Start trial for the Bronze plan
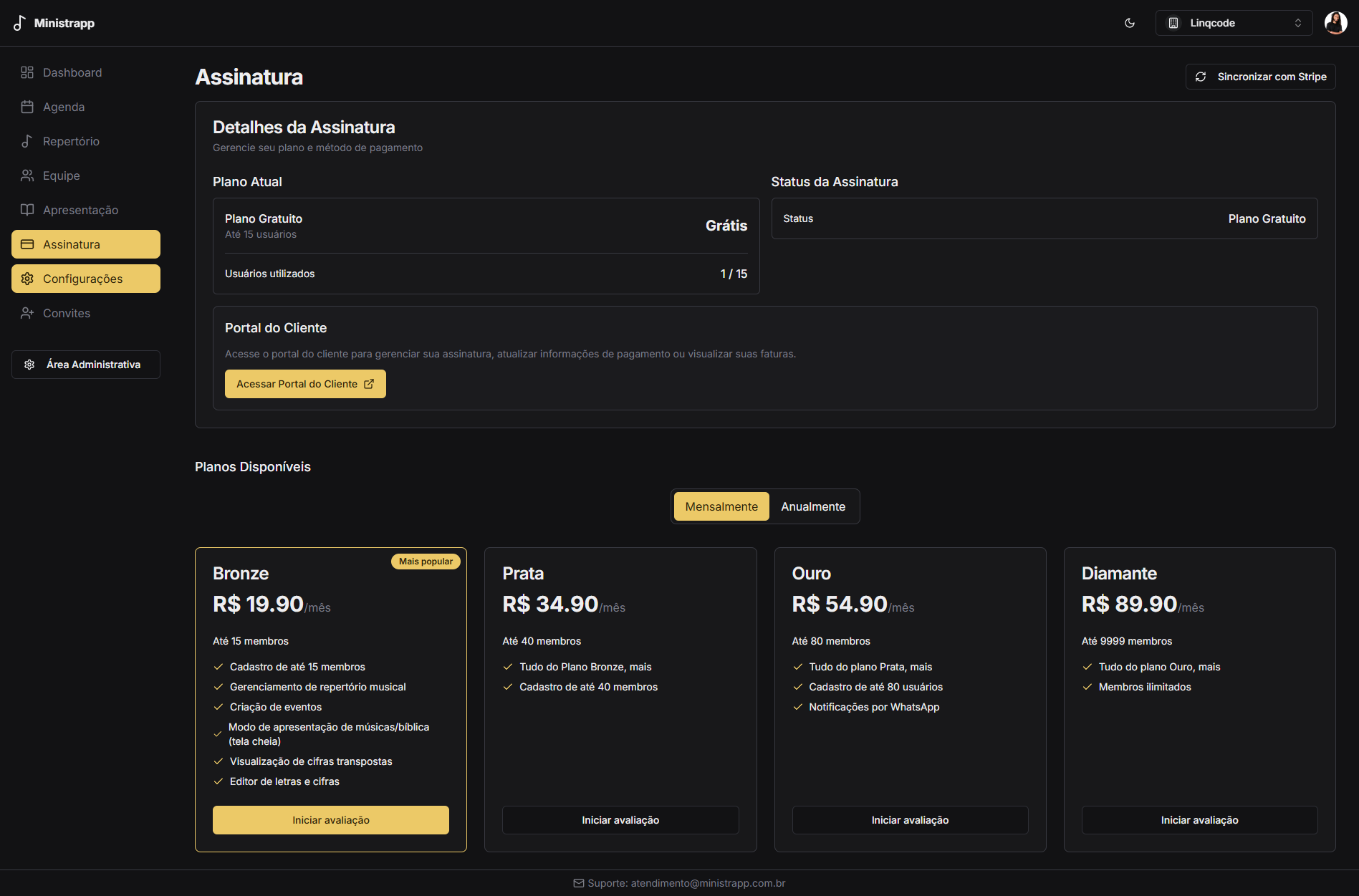 [x=331, y=820]
